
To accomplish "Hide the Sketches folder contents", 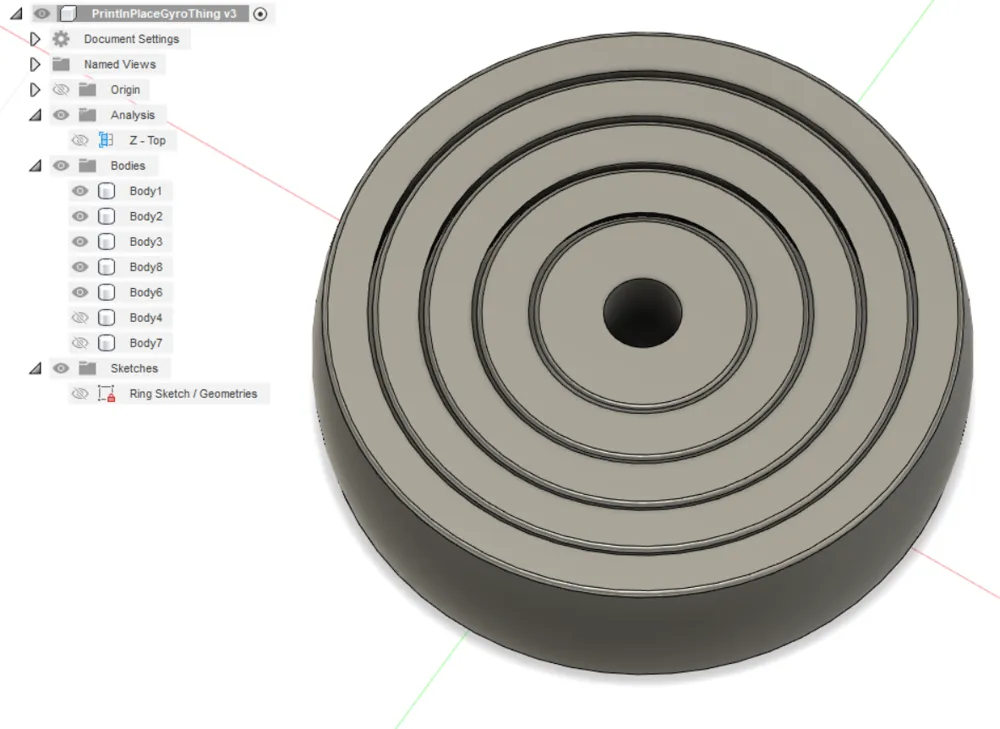I will [61, 368].
